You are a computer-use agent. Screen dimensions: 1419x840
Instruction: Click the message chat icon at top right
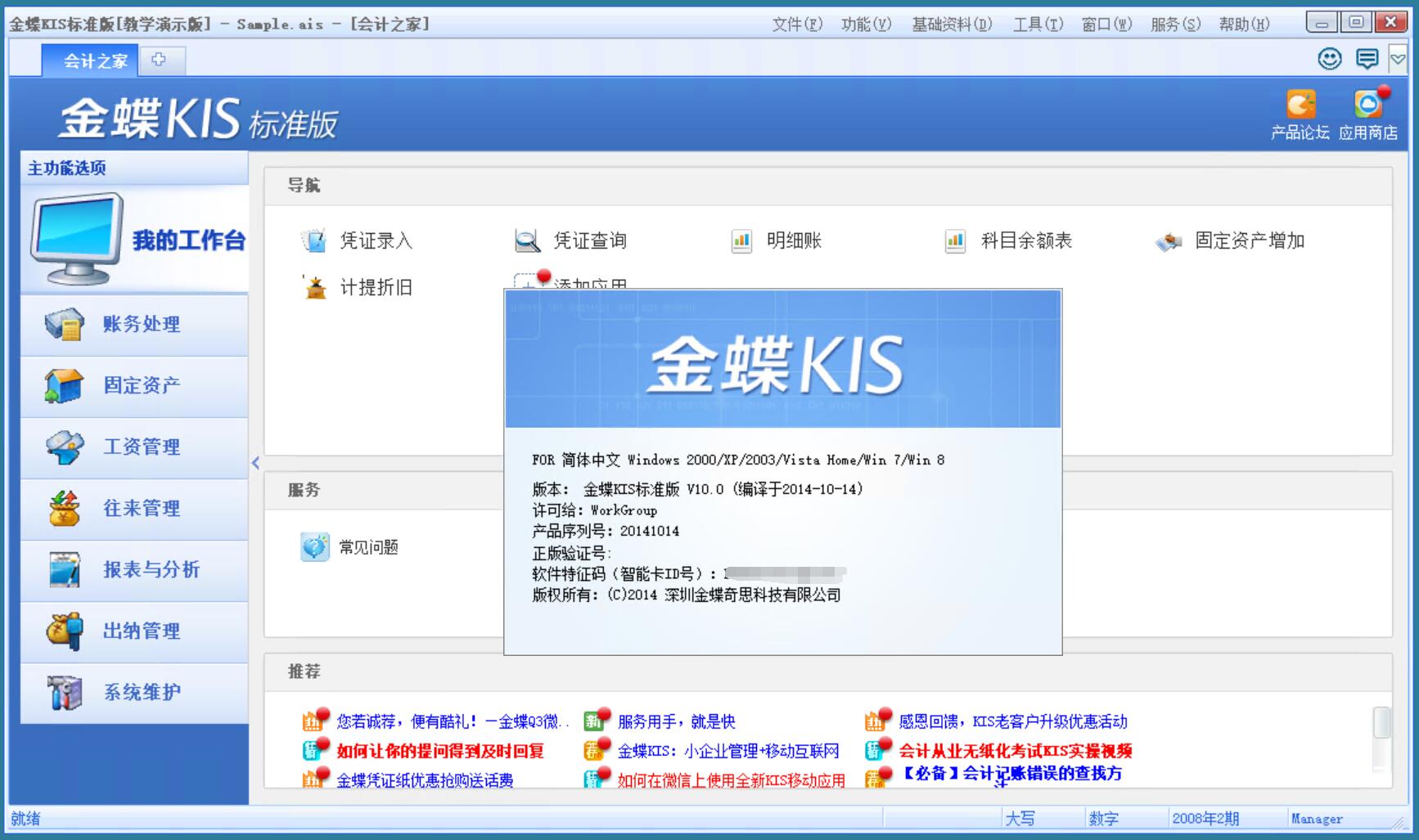tap(1367, 59)
